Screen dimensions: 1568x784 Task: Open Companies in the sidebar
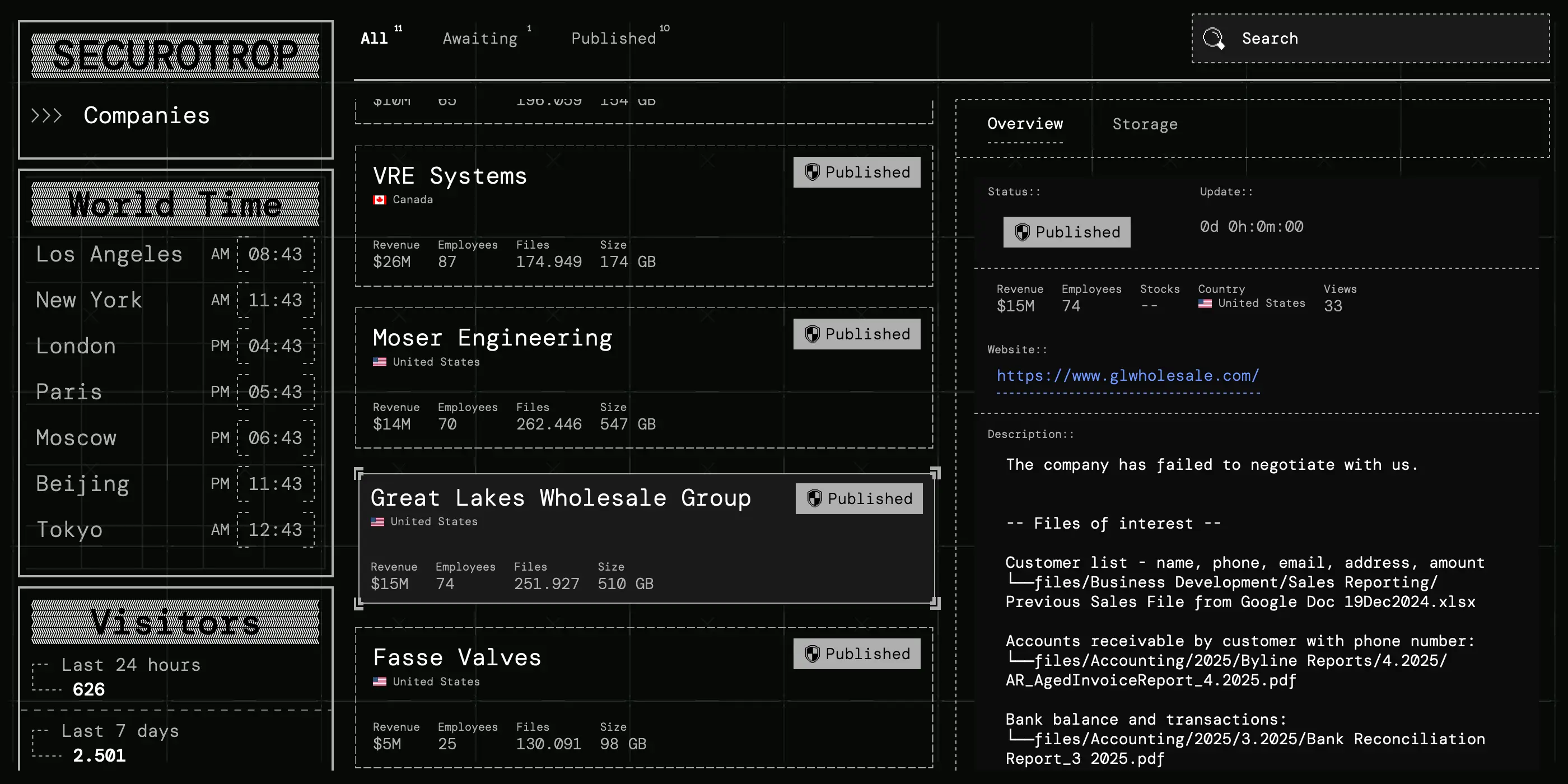(146, 116)
